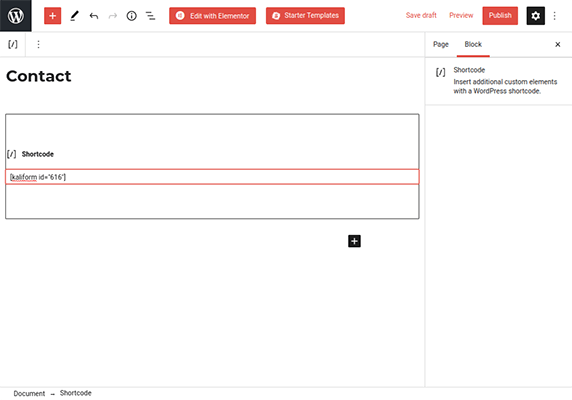Open Starter Templates

305,16
